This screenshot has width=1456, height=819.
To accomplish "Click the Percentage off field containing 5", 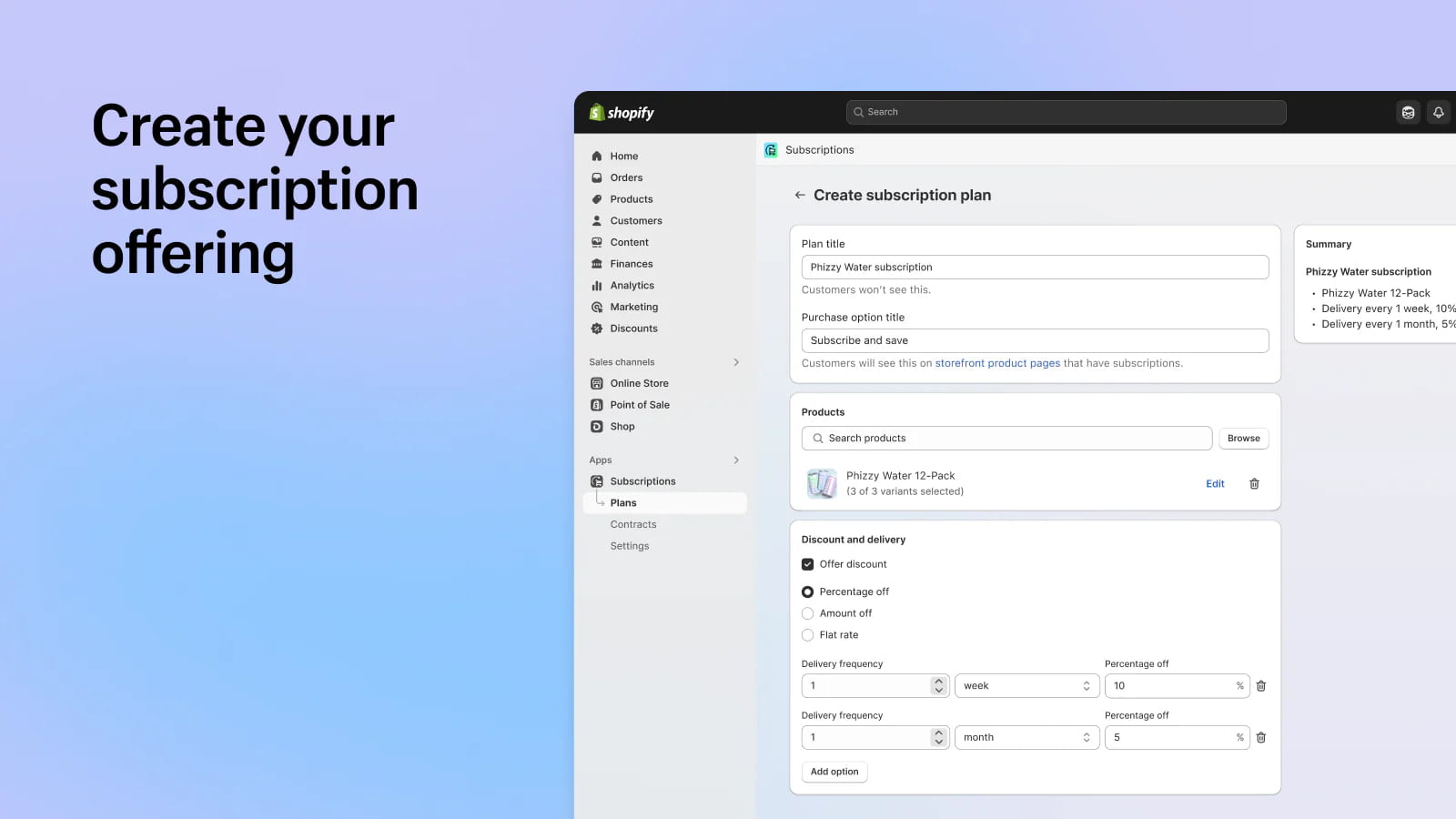I will (1177, 738).
